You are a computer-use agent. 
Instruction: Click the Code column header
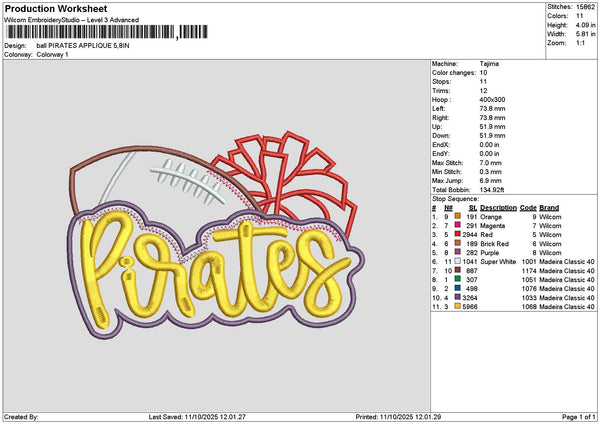[x=528, y=208]
